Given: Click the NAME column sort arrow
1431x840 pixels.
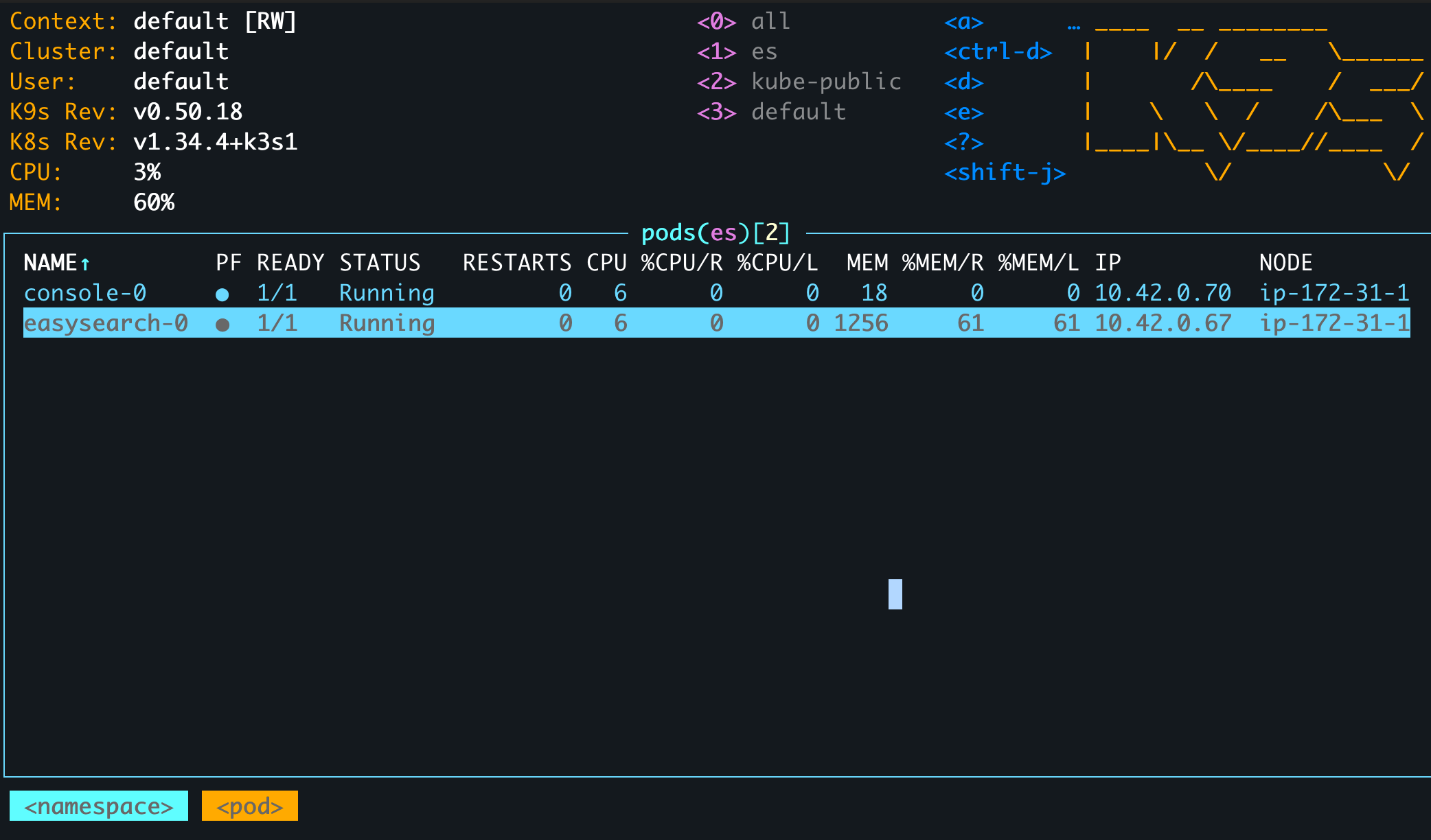Looking at the screenshot, I should coord(85,264).
